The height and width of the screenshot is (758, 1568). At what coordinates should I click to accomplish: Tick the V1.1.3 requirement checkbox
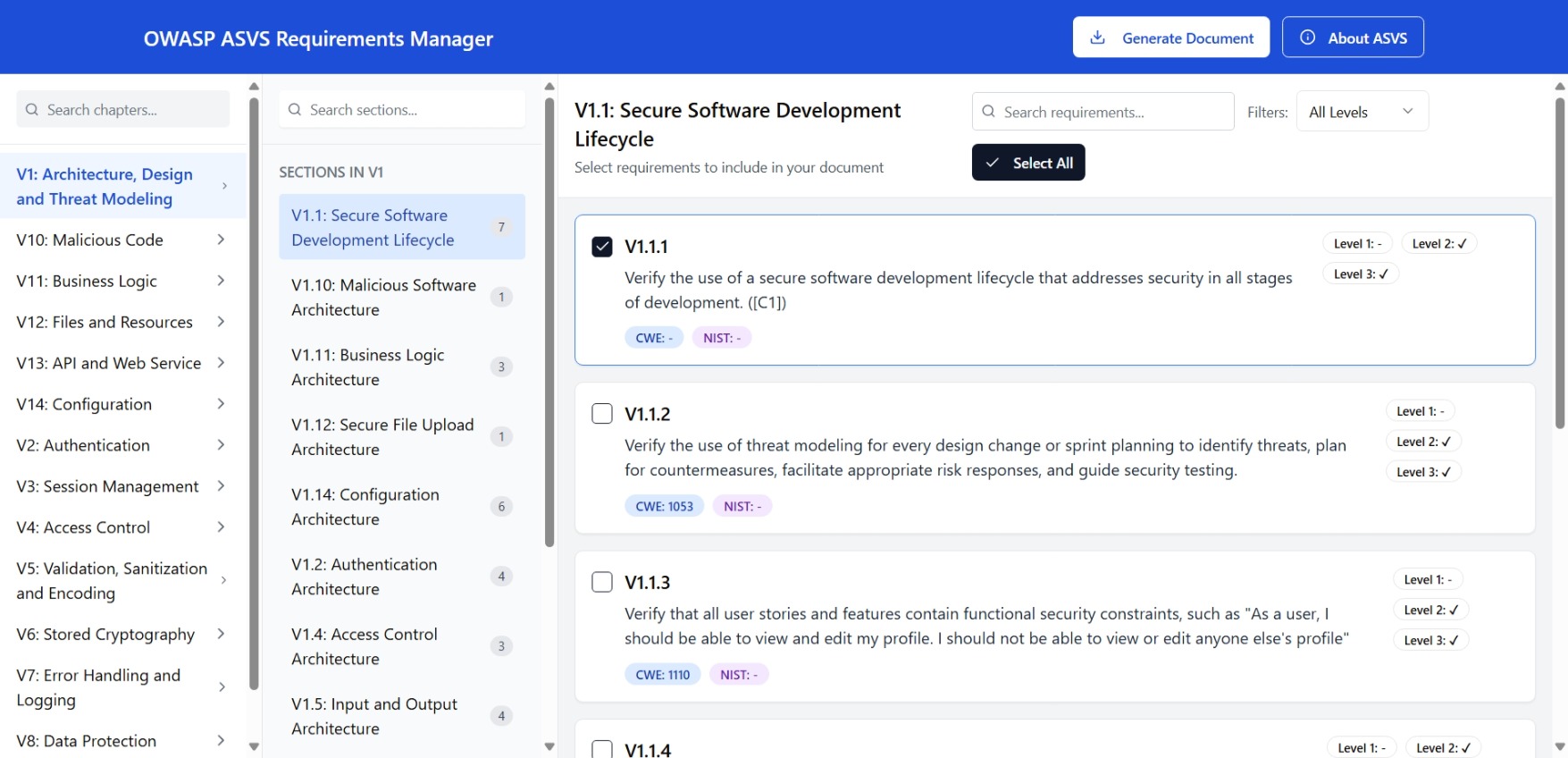(x=602, y=582)
